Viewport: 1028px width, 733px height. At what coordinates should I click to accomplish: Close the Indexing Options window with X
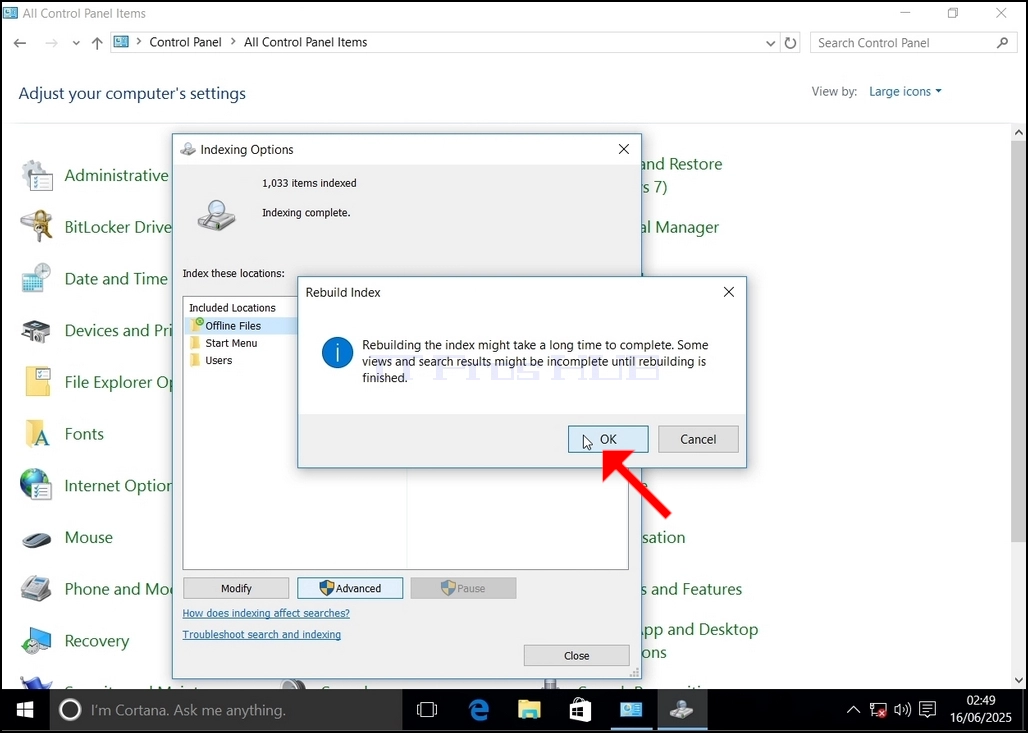[x=623, y=149]
